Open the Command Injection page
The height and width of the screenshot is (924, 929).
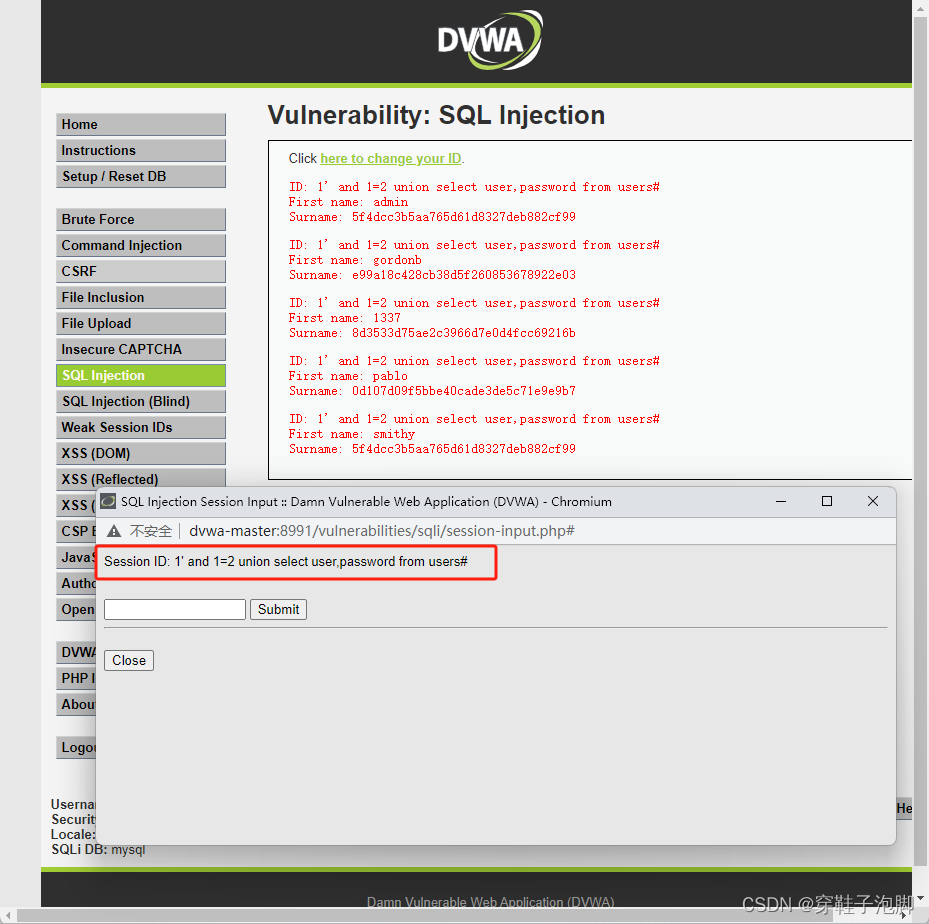coord(141,245)
